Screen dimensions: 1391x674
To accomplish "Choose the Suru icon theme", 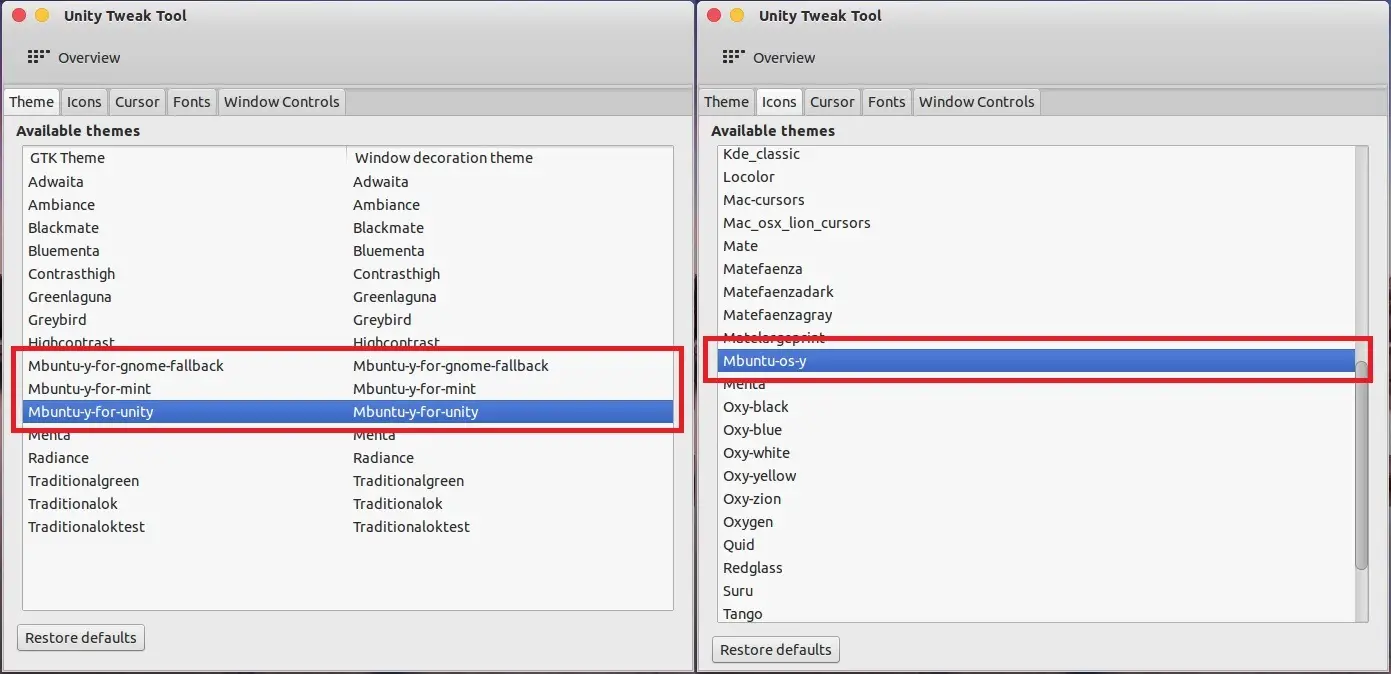I will point(738,591).
